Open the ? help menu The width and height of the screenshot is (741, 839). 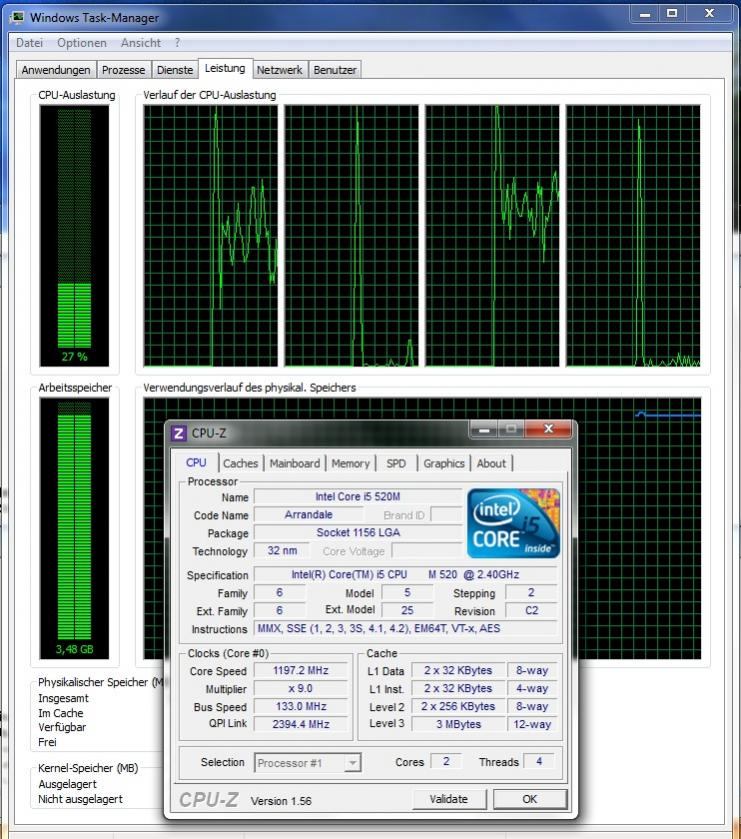point(177,43)
